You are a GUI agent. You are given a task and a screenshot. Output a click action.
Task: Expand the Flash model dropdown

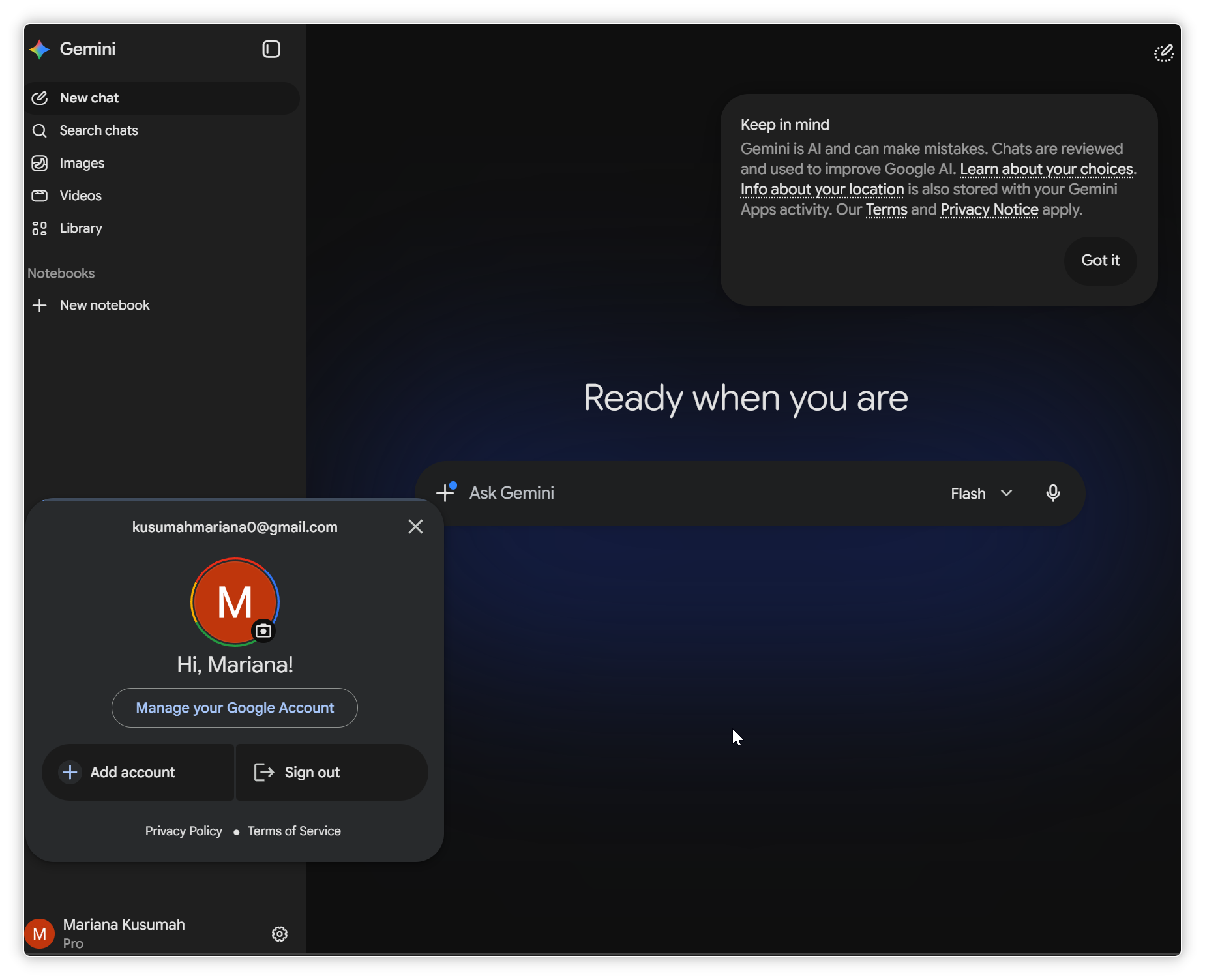981,494
